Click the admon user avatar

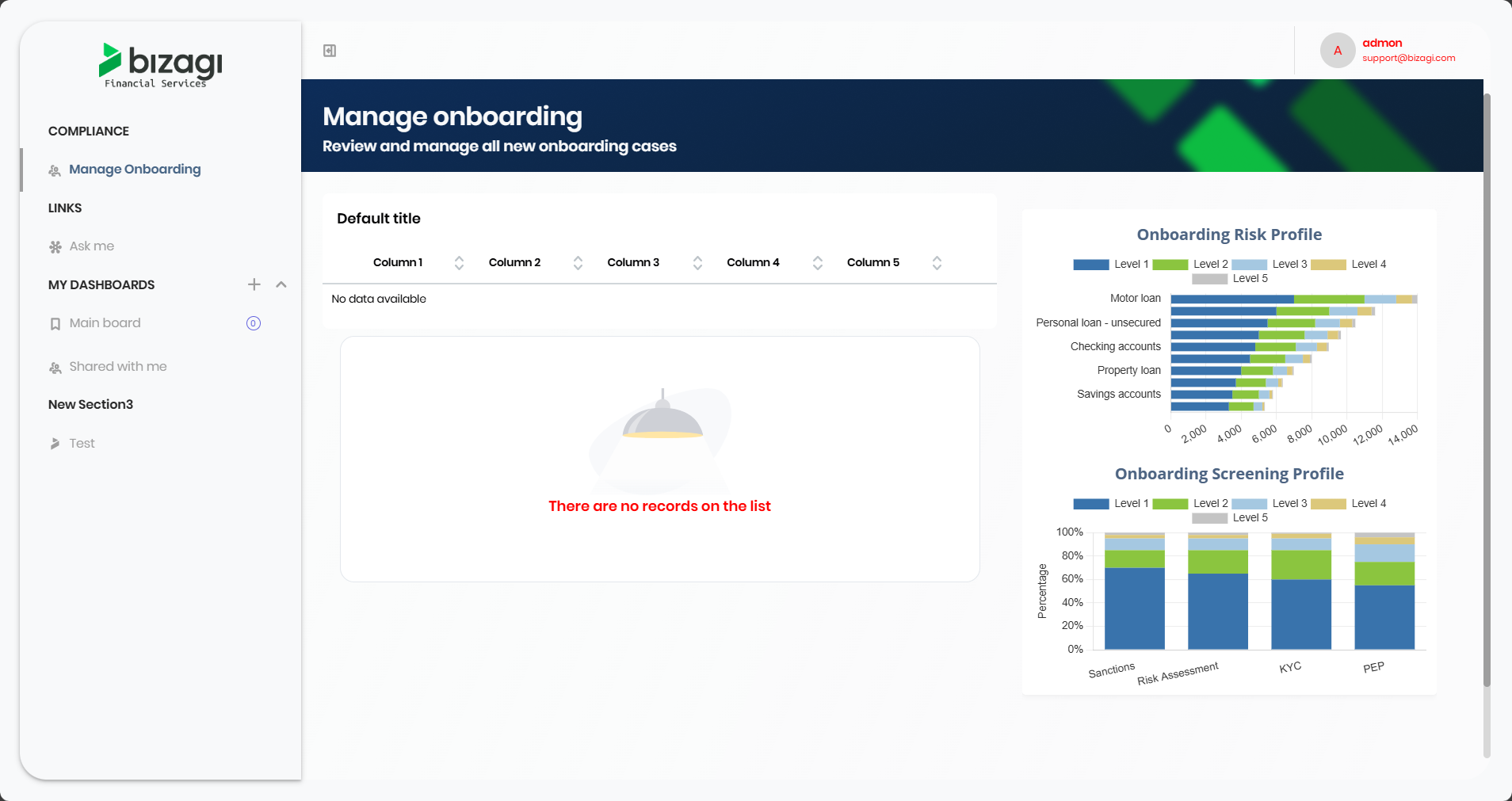click(1337, 51)
